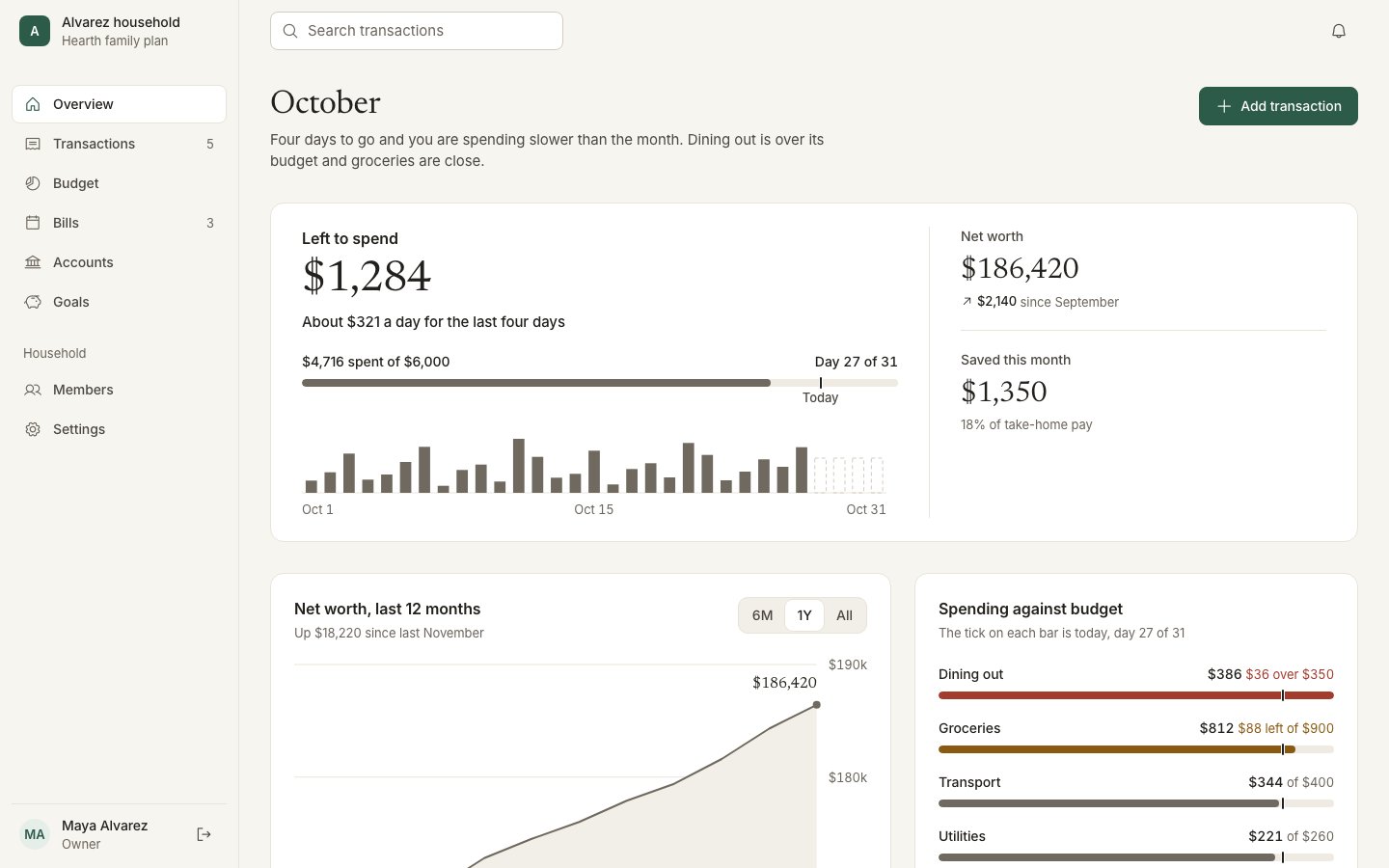This screenshot has width=1389, height=868.
Task: Click 'Up $18,220 since last November'
Action: point(389,633)
